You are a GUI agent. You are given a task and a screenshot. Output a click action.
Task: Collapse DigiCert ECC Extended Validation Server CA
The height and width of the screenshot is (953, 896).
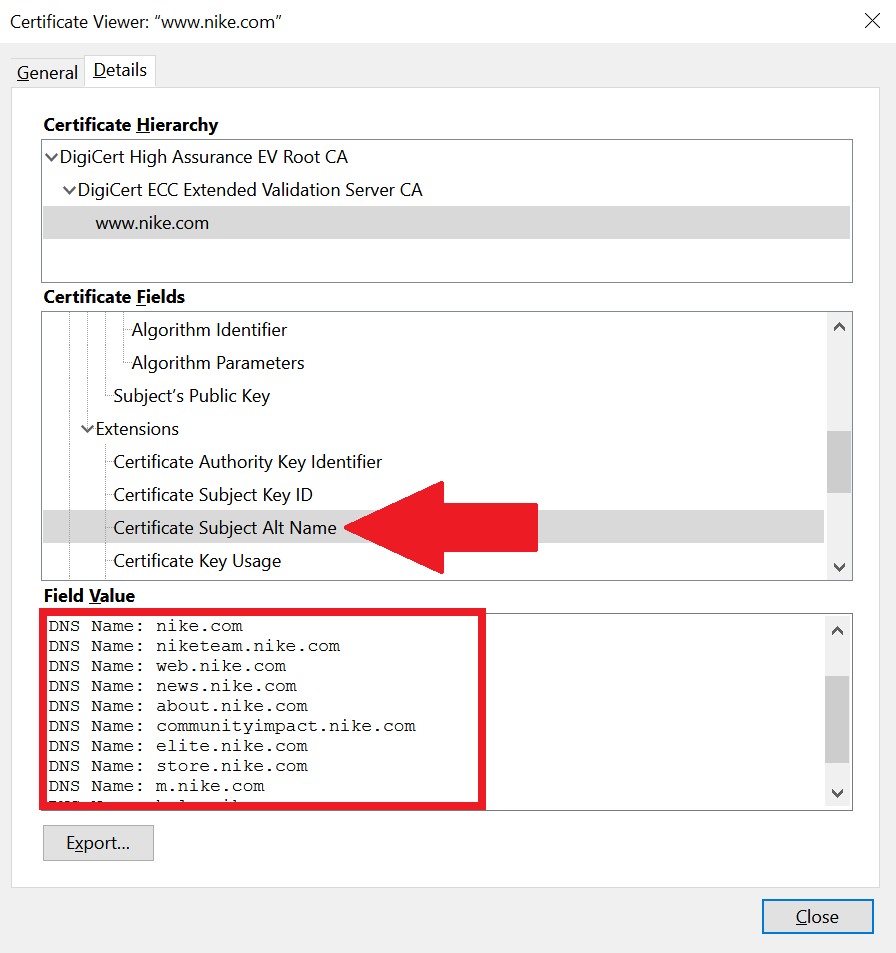[70, 190]
